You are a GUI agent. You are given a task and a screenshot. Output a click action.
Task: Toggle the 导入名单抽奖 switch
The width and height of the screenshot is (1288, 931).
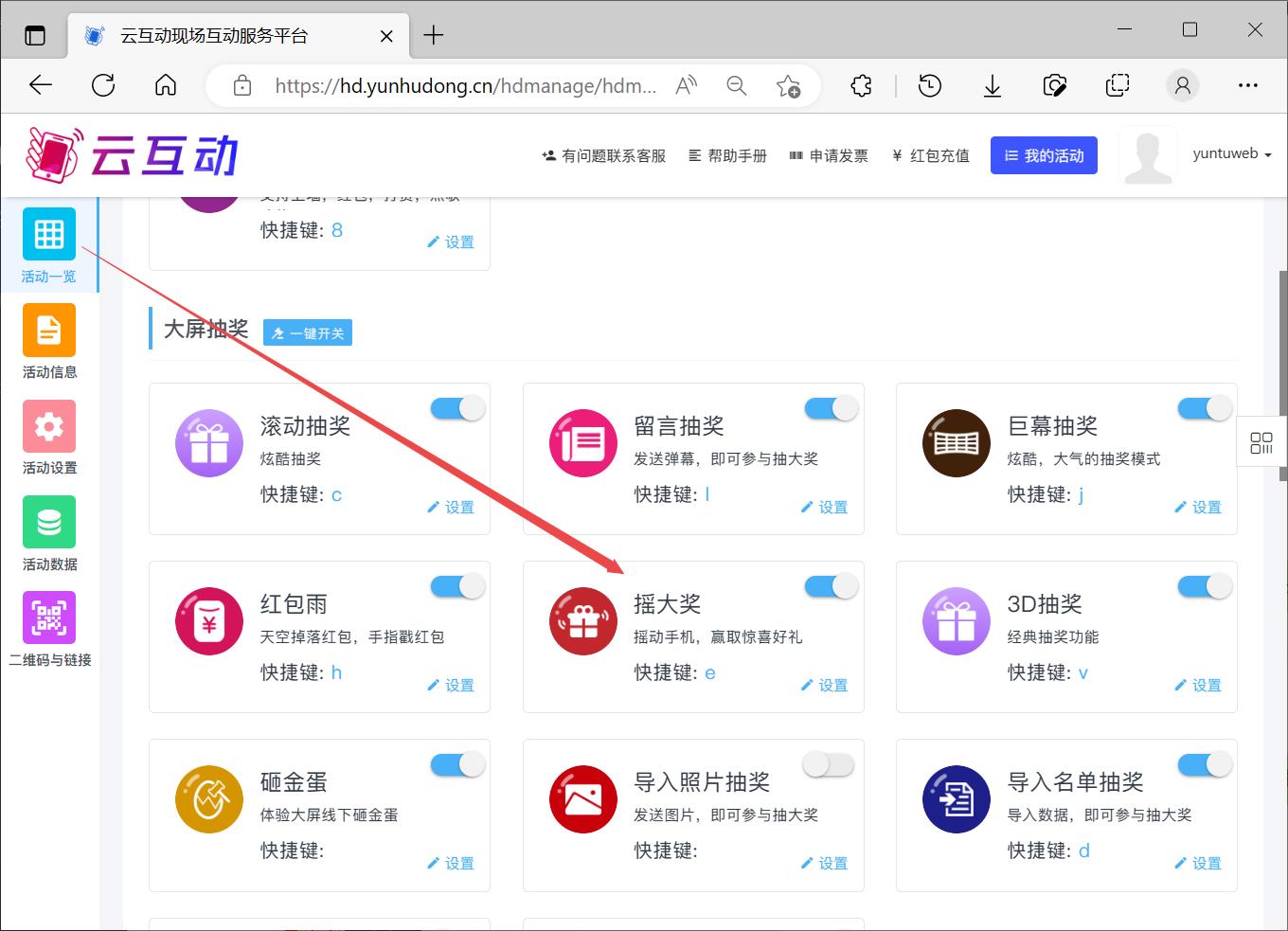pyautogui.click(x=1205, y=764)
